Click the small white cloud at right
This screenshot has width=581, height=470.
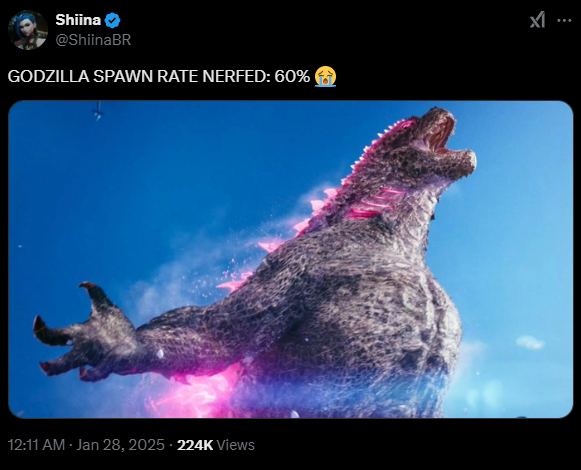(x=530, y=342)
